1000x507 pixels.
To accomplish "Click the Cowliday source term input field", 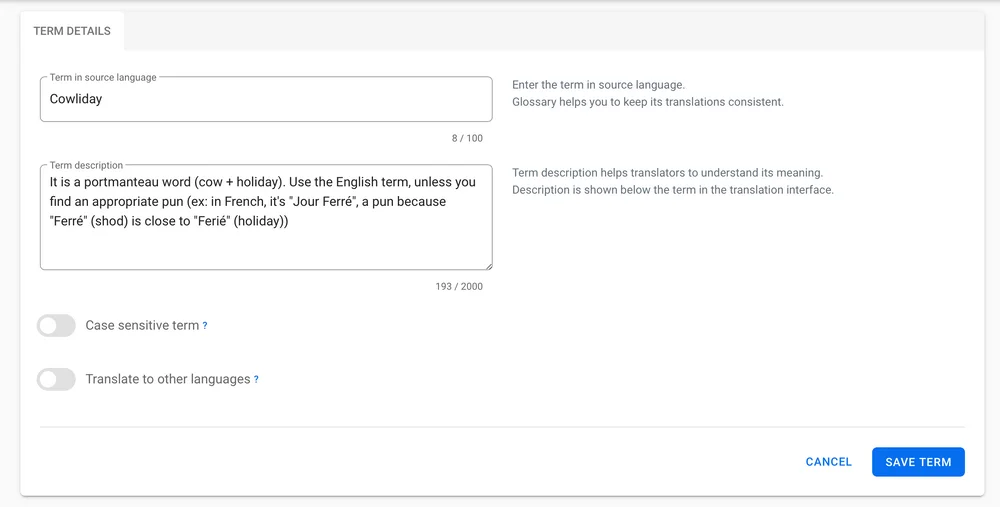I will (265, 100).
